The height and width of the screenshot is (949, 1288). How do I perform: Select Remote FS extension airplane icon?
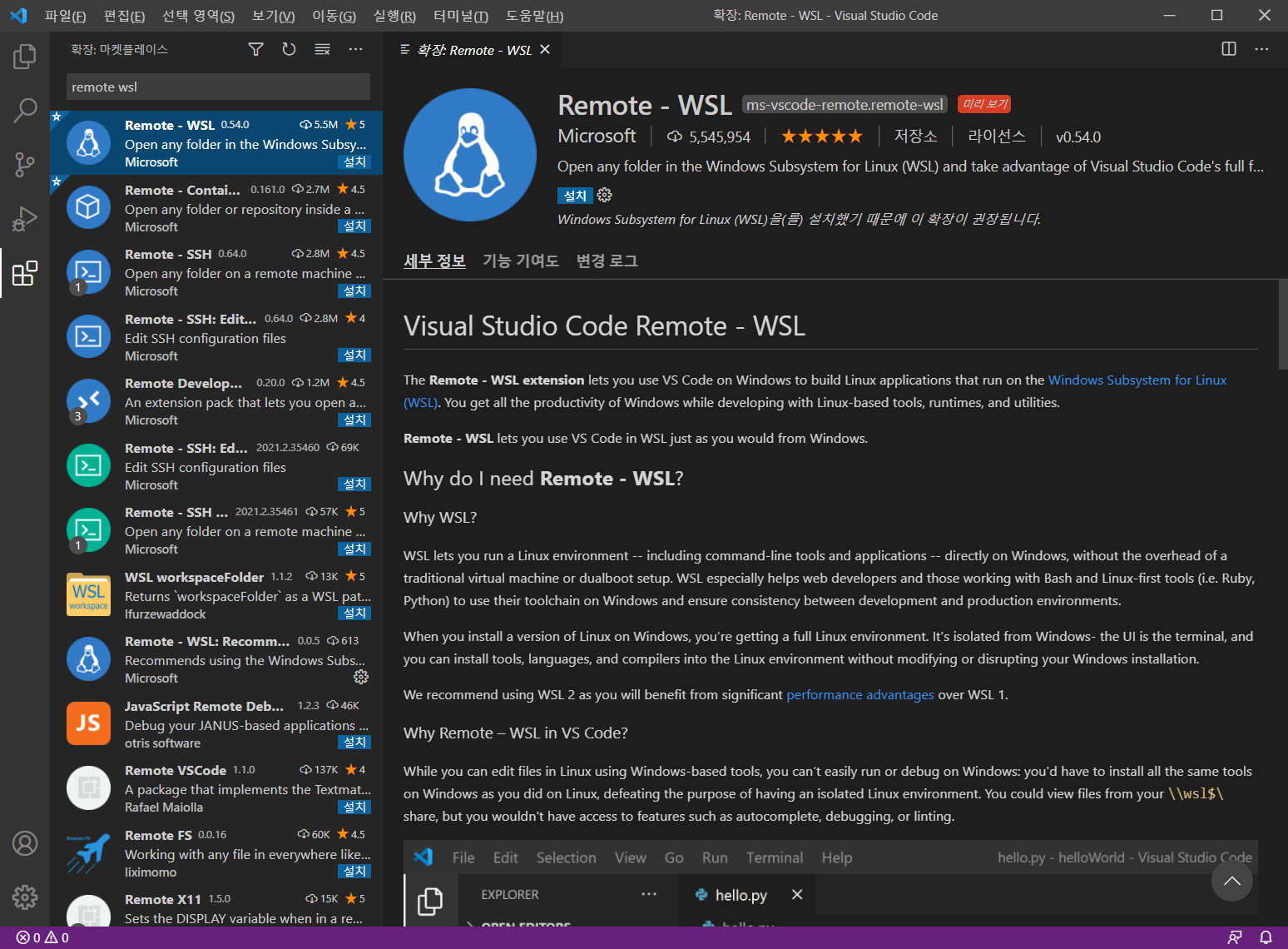point(88,852)
